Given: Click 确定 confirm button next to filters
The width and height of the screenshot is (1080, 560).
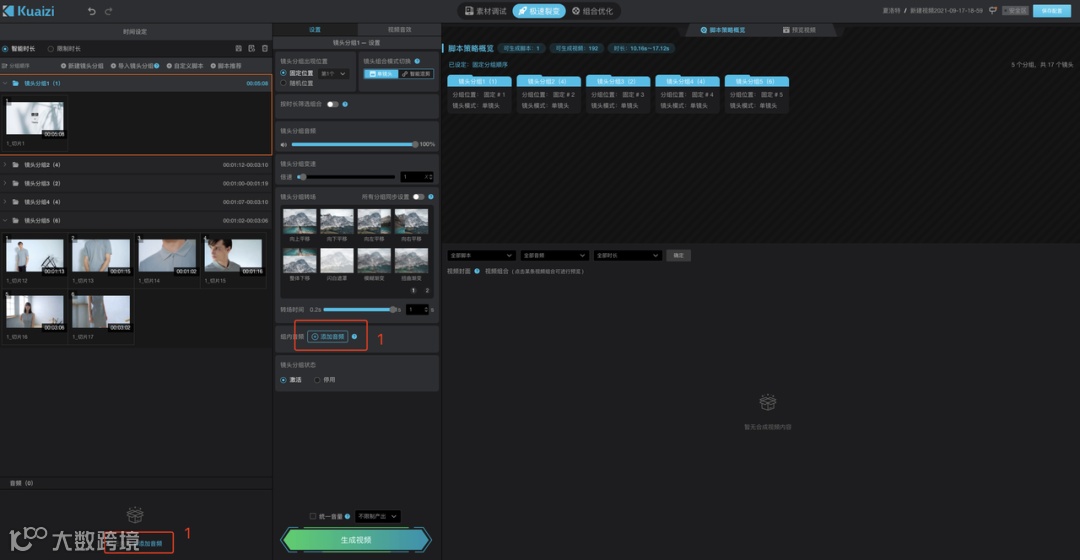Looking at the screenshot, I should pyautogui.click(x=678, y=256).
